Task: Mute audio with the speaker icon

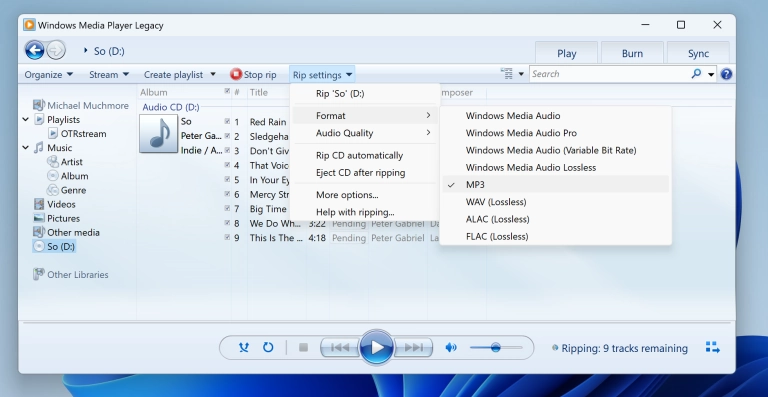Action: (451, 348)
